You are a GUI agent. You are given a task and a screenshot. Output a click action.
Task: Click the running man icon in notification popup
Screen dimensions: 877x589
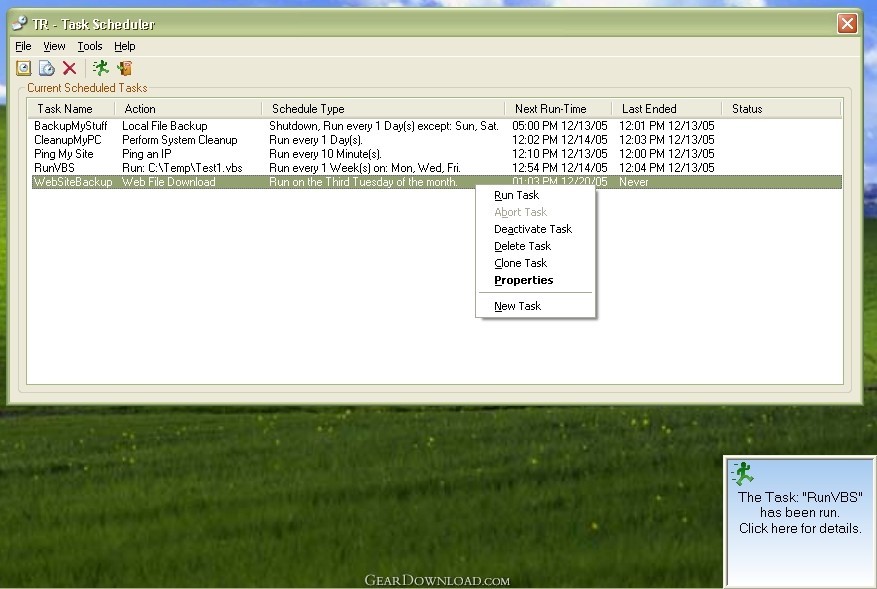pyautogui.click(x=743, y=473)
